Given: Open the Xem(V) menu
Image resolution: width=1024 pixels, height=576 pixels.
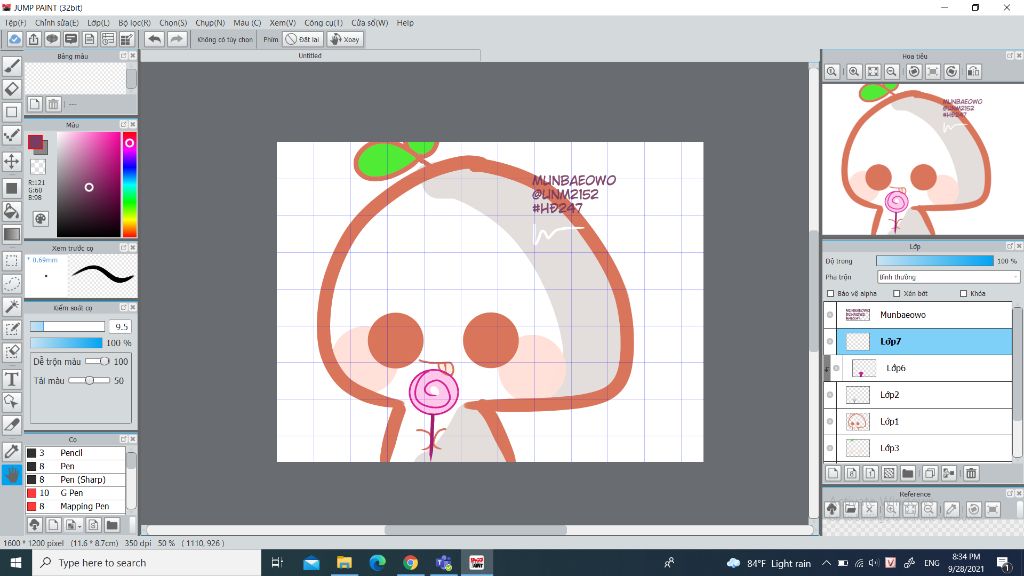Looking at the screenshot, I should [x=282, y=22].
